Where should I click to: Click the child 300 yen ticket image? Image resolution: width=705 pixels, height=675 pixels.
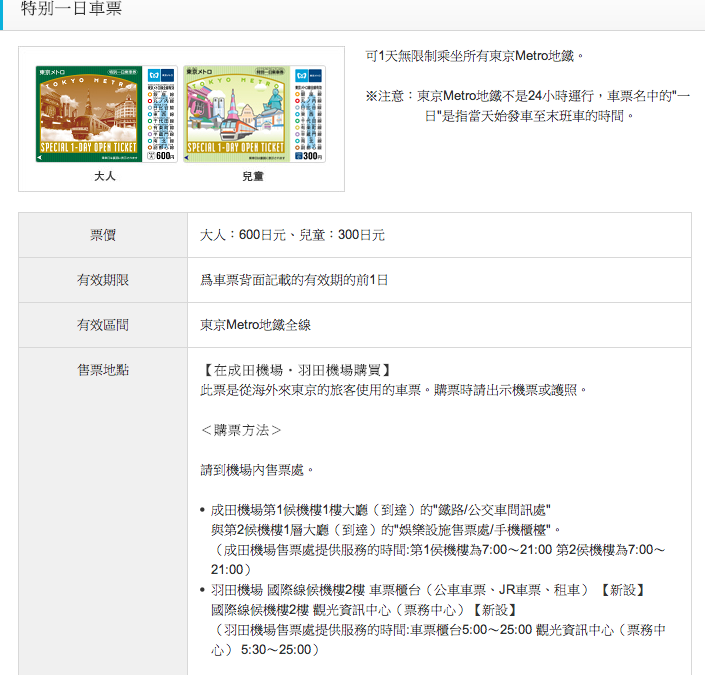[254, 114]
